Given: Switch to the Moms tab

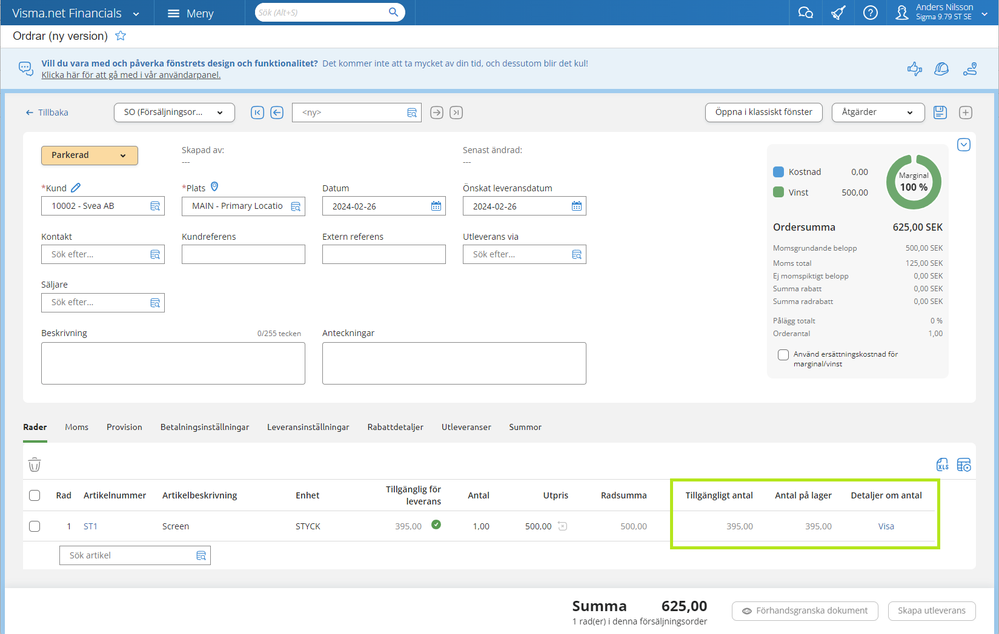Looking at the screenshot, I should pyautogui.click(x=76, y=427).
